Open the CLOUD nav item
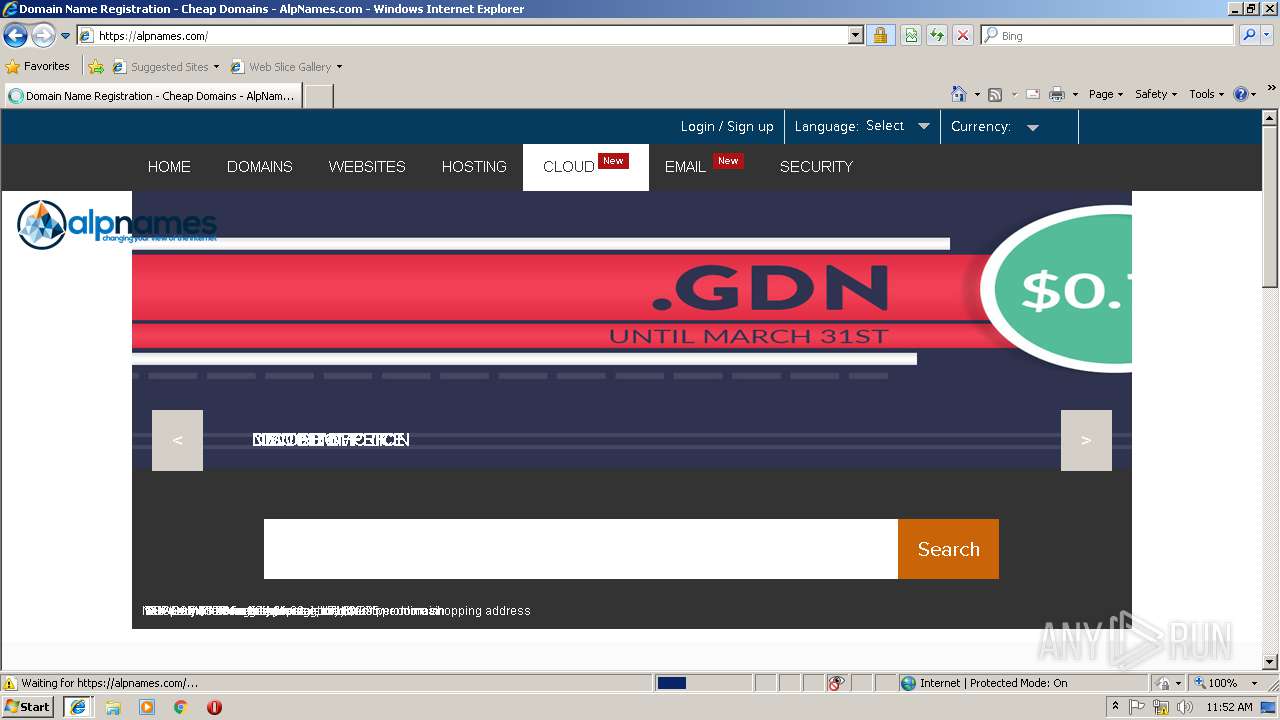This screenshot has height=720, width=1280. 586,167
